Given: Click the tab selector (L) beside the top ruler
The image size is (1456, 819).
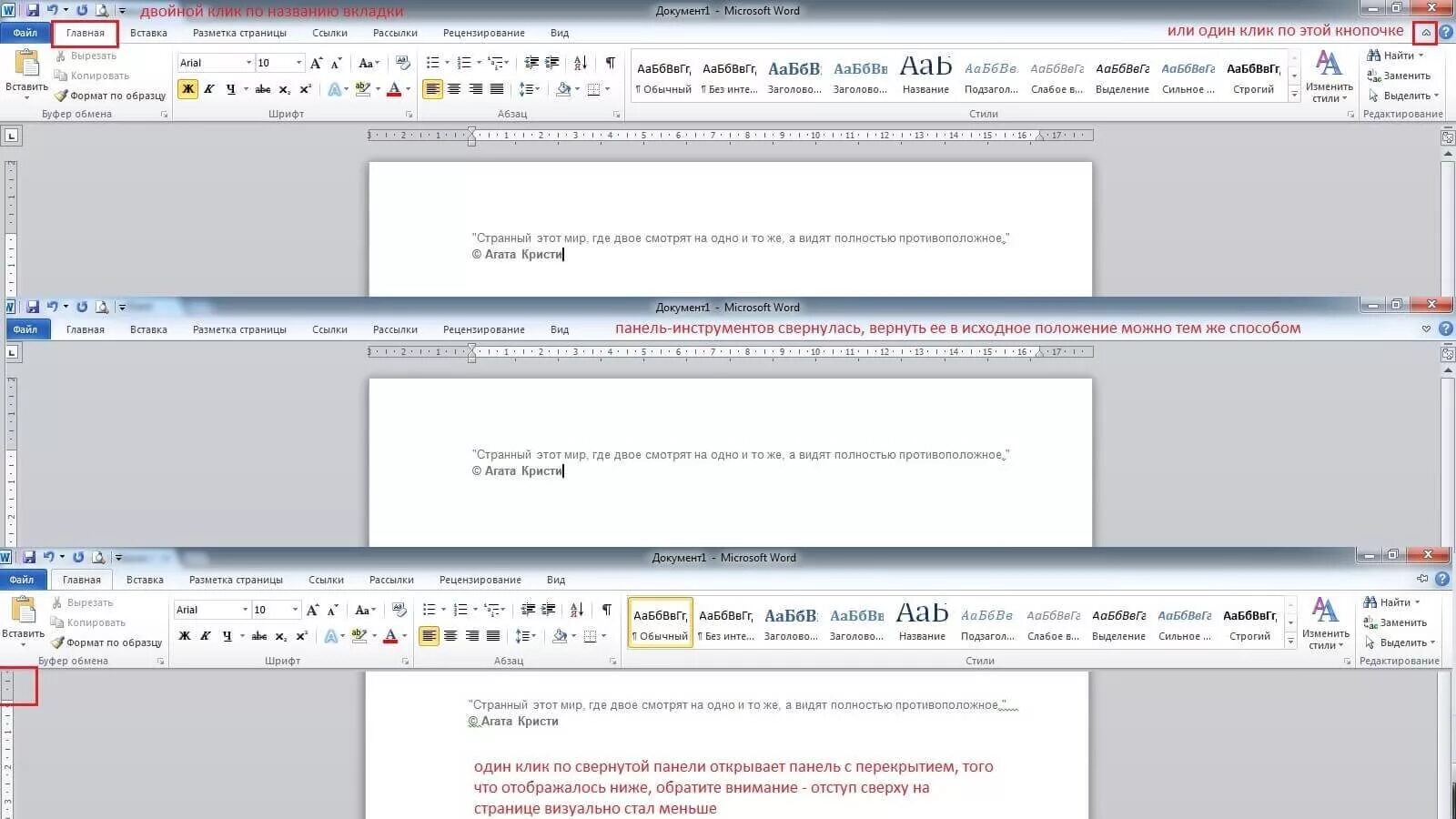Looking at the screenshot, I should point(11,136).
